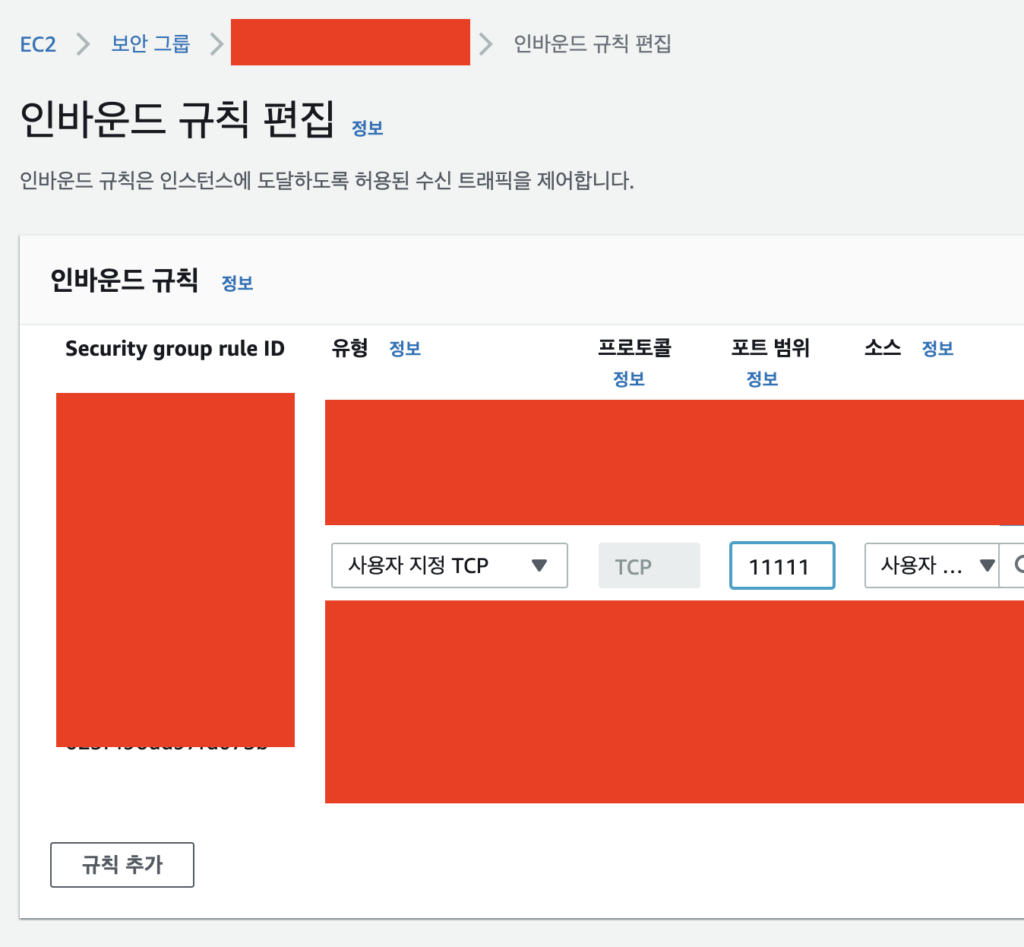
Task: Go to 보안 그룹 breadcrumb link
Action: [150, 44]
